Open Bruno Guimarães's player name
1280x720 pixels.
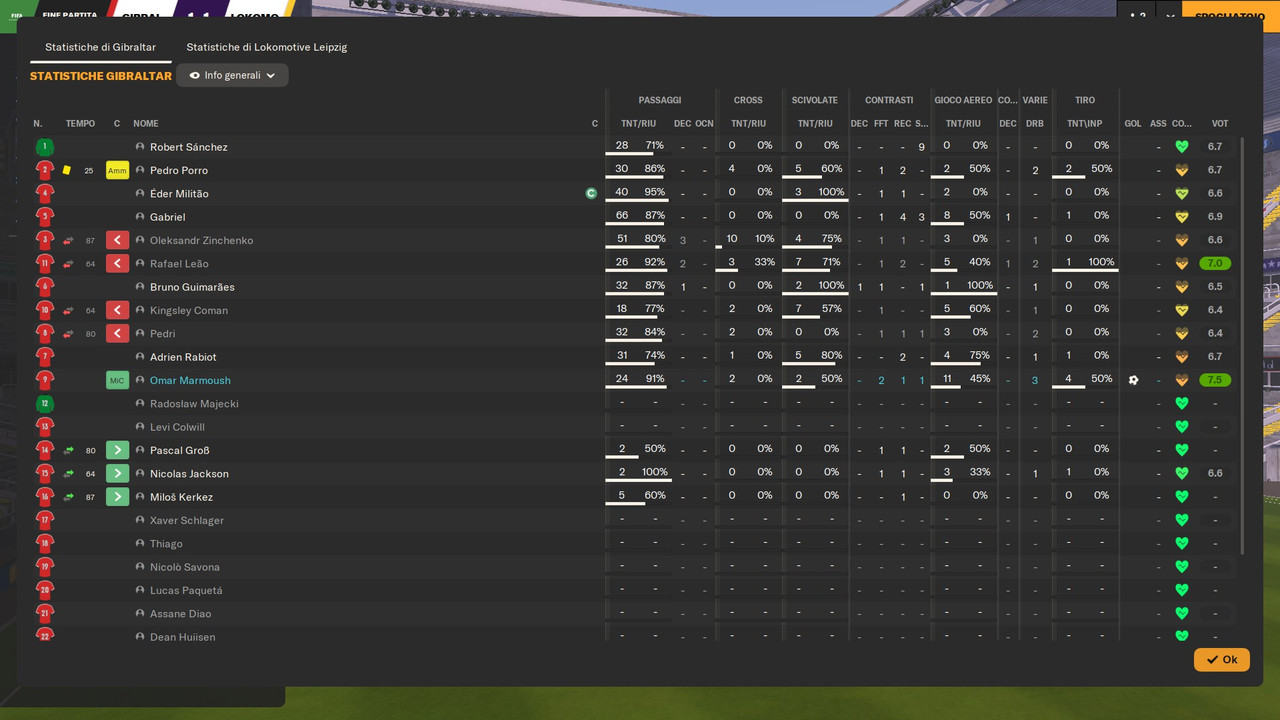(x=192, y=287)
